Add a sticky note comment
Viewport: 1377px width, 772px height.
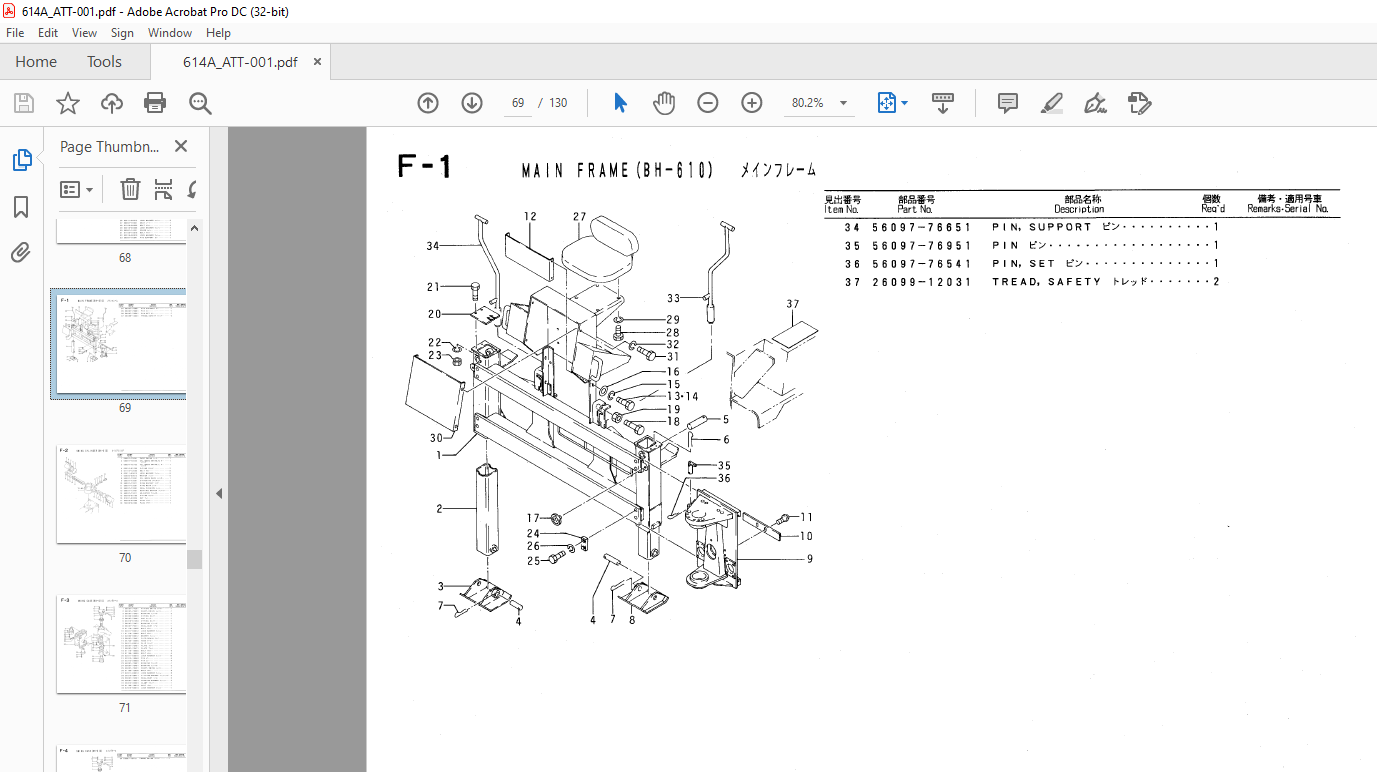coord(1008,103)
